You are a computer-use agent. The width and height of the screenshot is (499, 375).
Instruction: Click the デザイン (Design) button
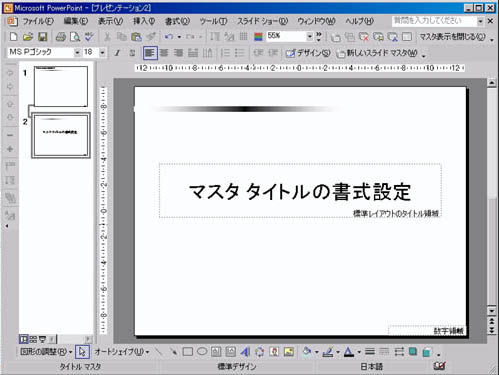308,53
